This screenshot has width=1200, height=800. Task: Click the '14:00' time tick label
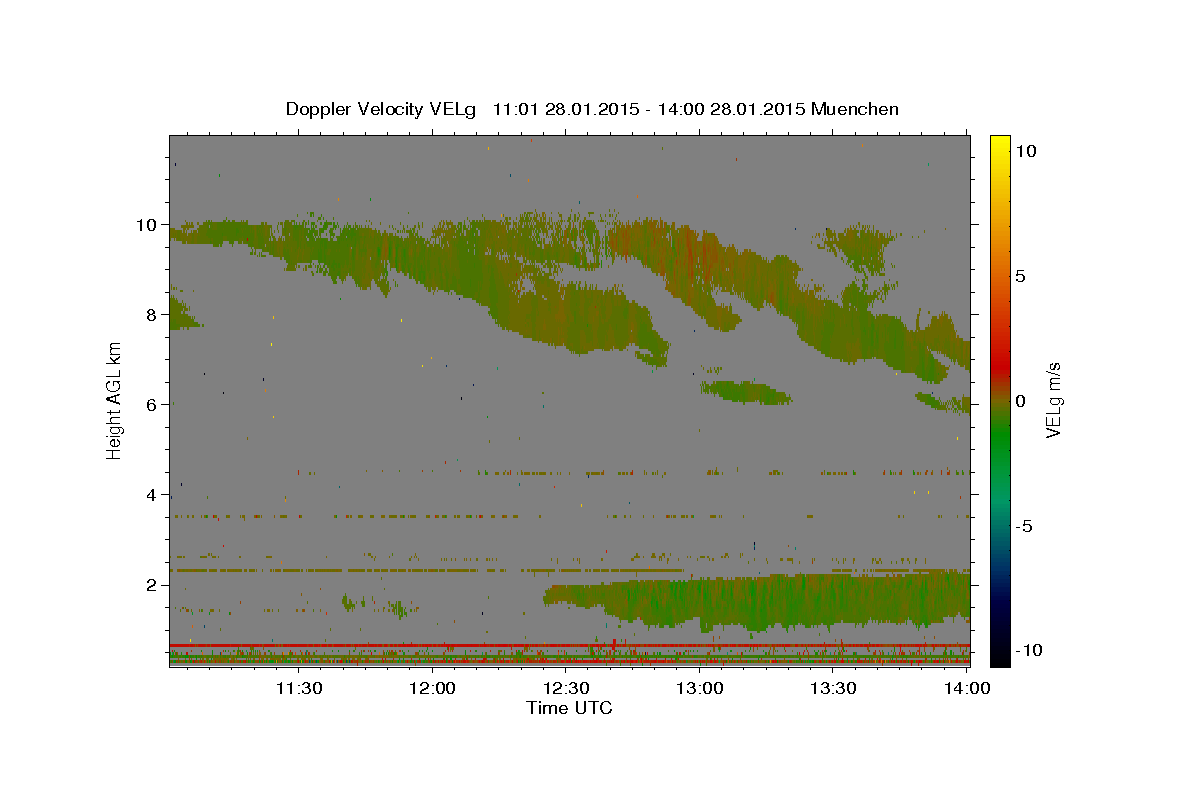(x=967, y=688)
